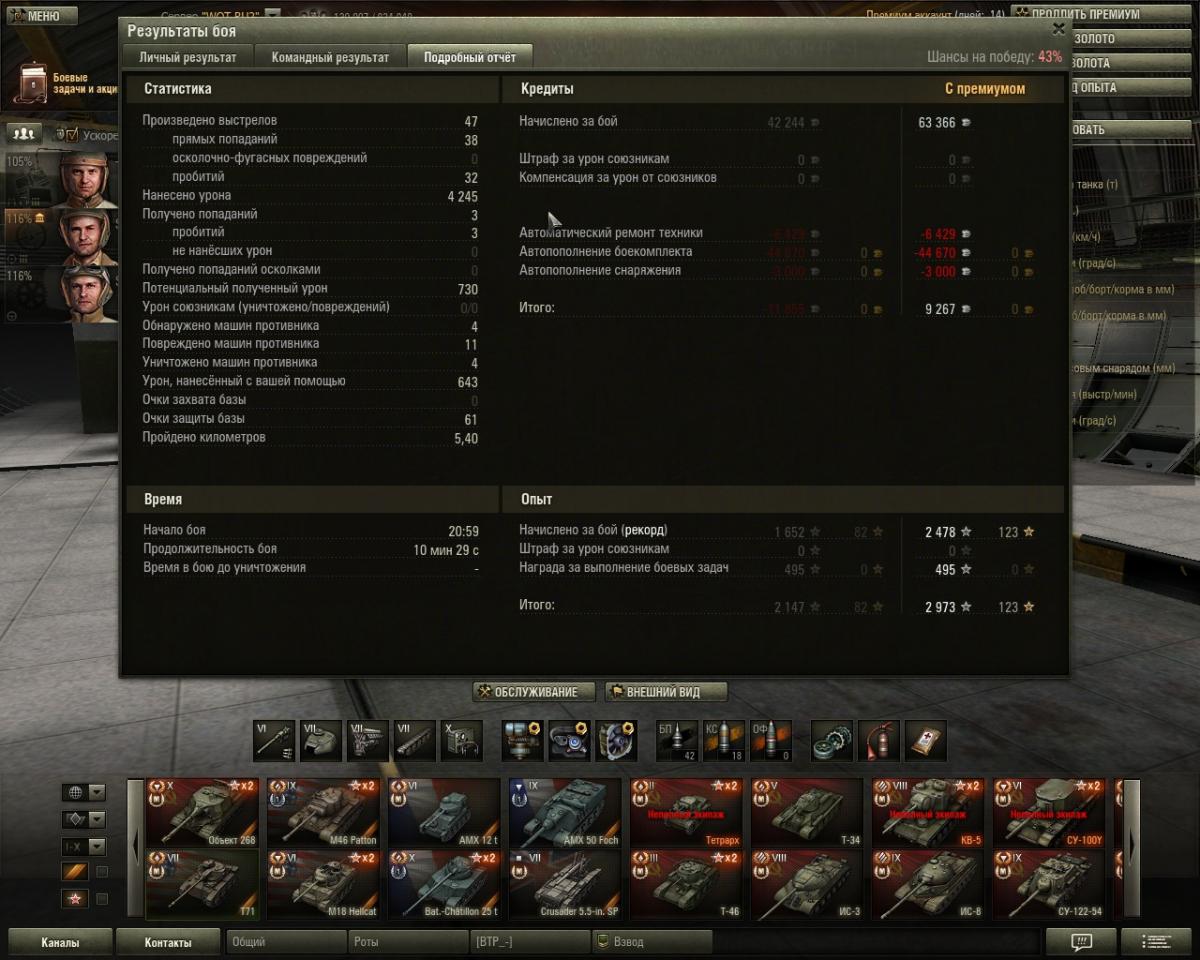
Task: Select the Bat.-Châtillon 25 t tank card
Action: pos(445,885)
